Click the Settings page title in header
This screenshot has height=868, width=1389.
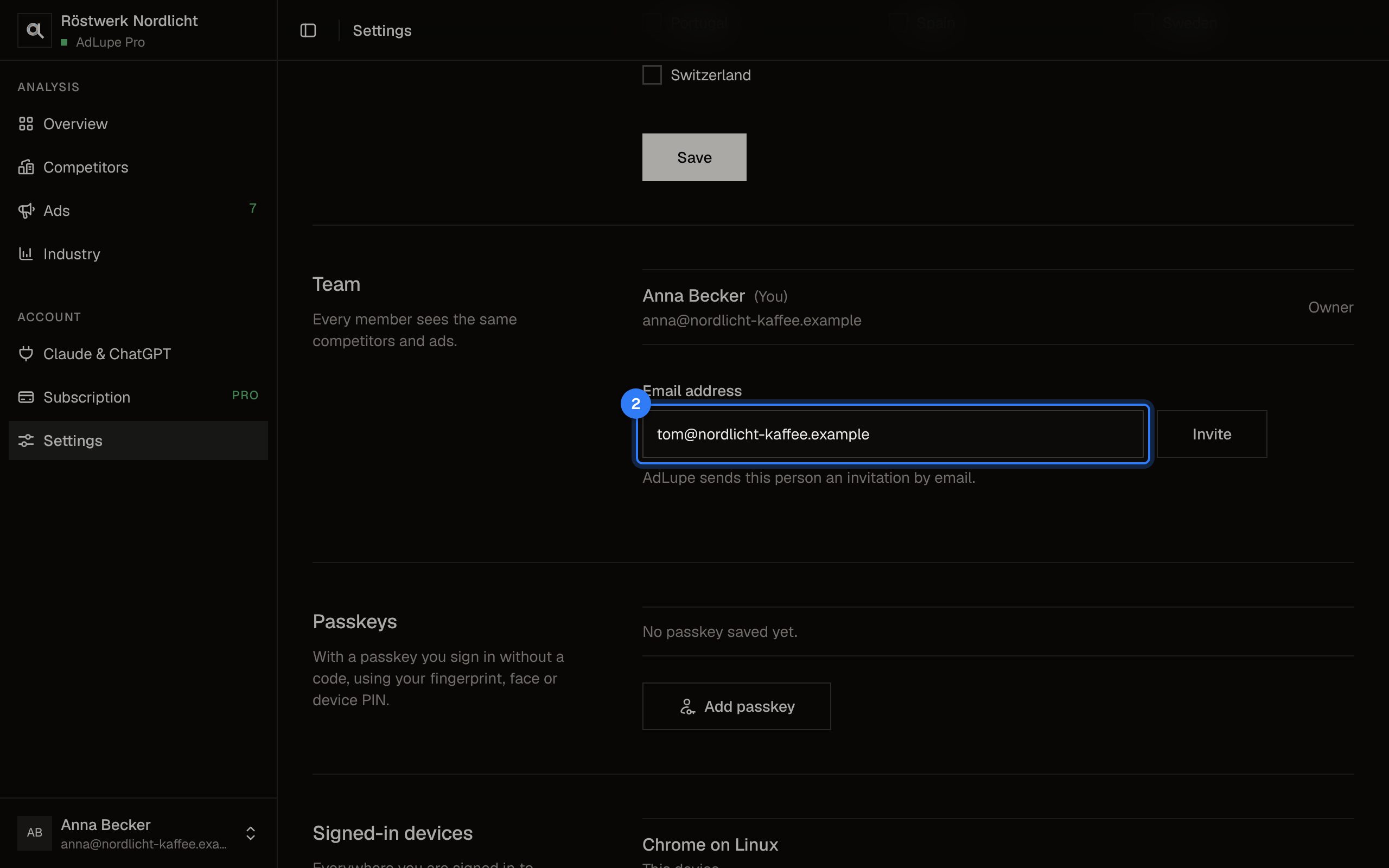coord(381,30)
